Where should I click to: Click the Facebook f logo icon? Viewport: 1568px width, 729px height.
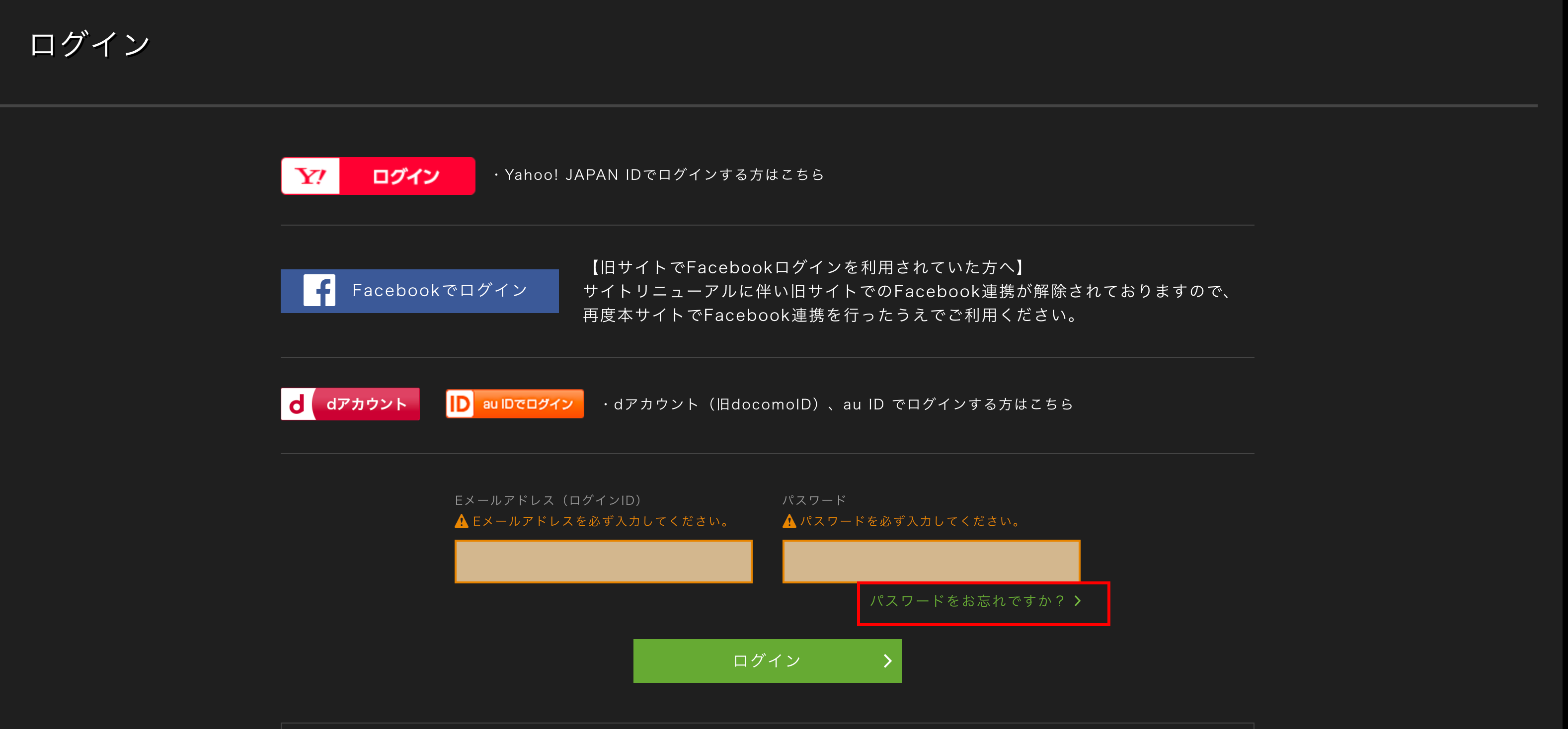coord(319,291)
